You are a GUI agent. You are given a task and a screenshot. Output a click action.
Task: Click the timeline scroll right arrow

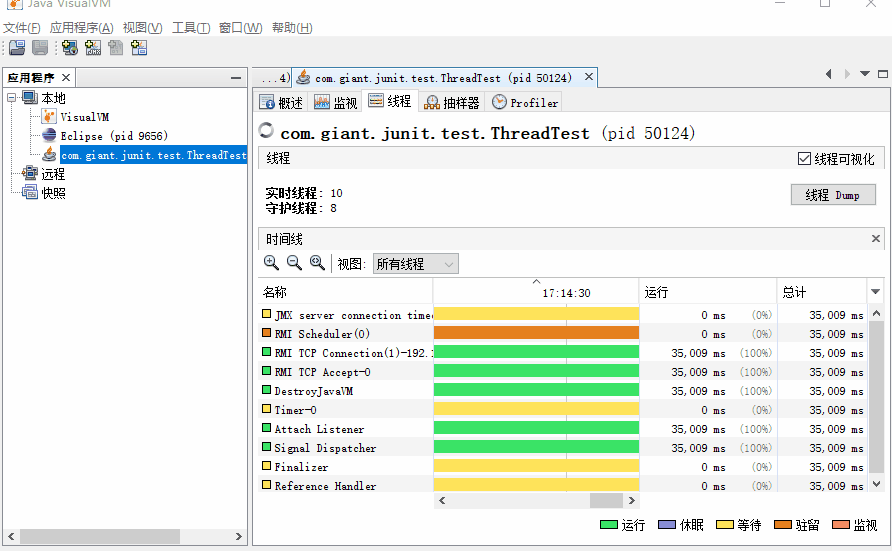click(x=631, y=500)
